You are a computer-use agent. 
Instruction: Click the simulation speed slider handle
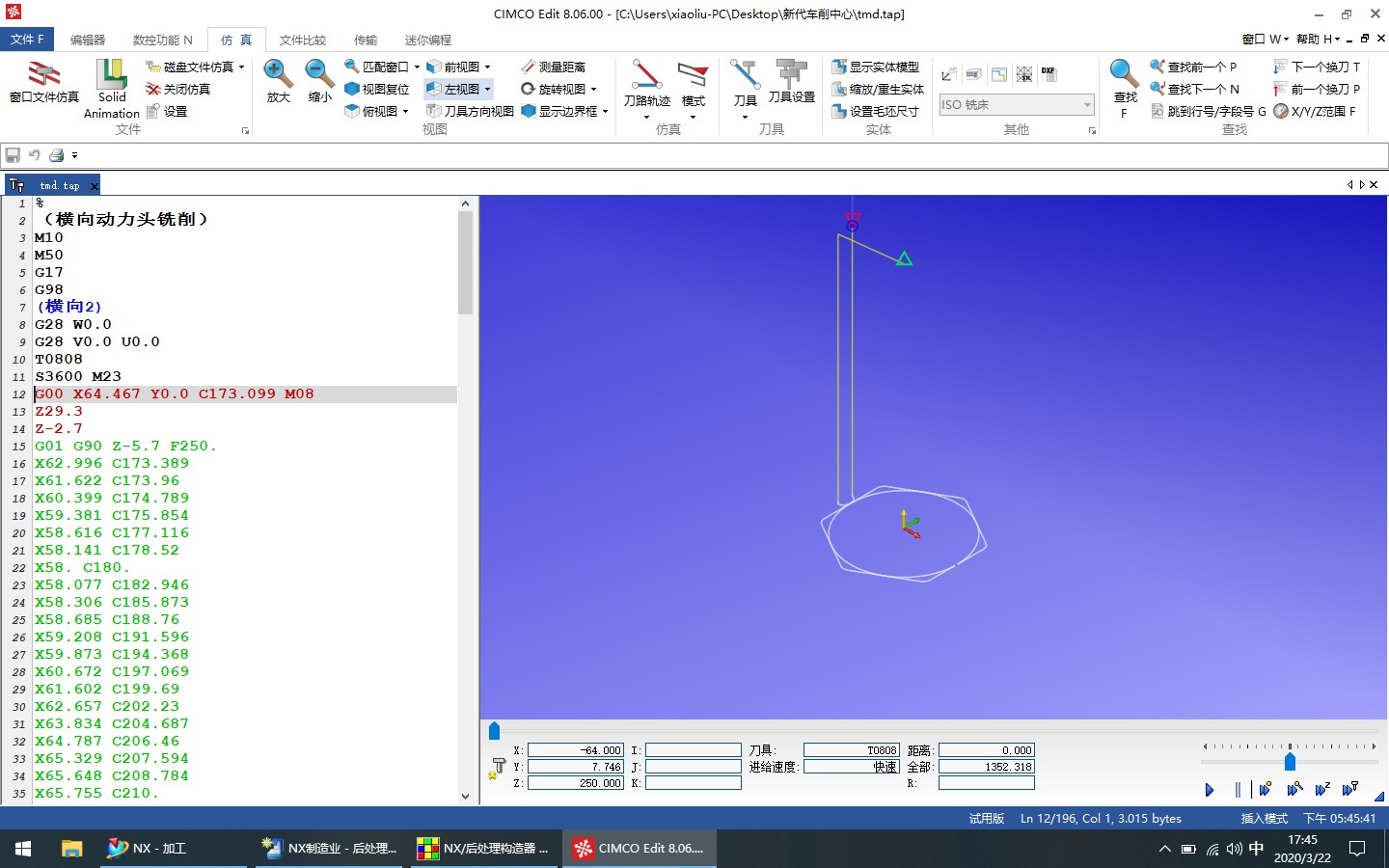pos(1290,762)
